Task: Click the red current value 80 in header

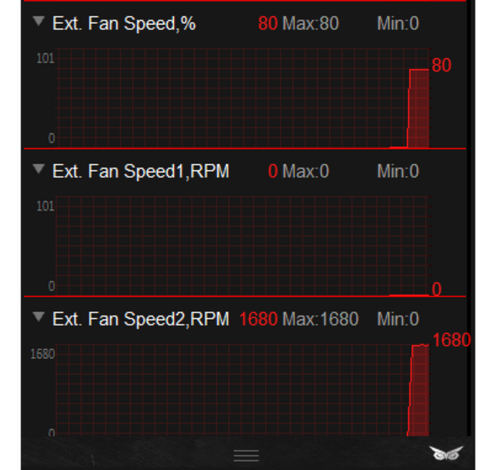Action: [268, 24]
